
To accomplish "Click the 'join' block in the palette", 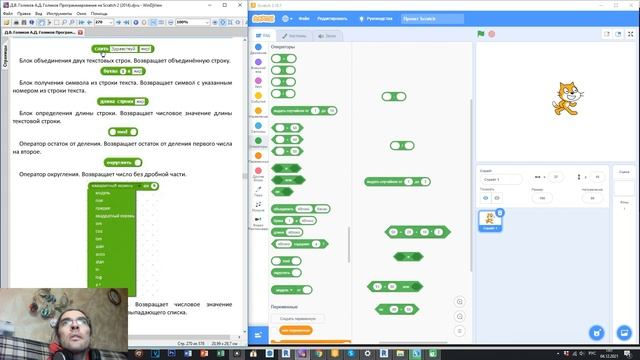I will (x=301, y=209).
